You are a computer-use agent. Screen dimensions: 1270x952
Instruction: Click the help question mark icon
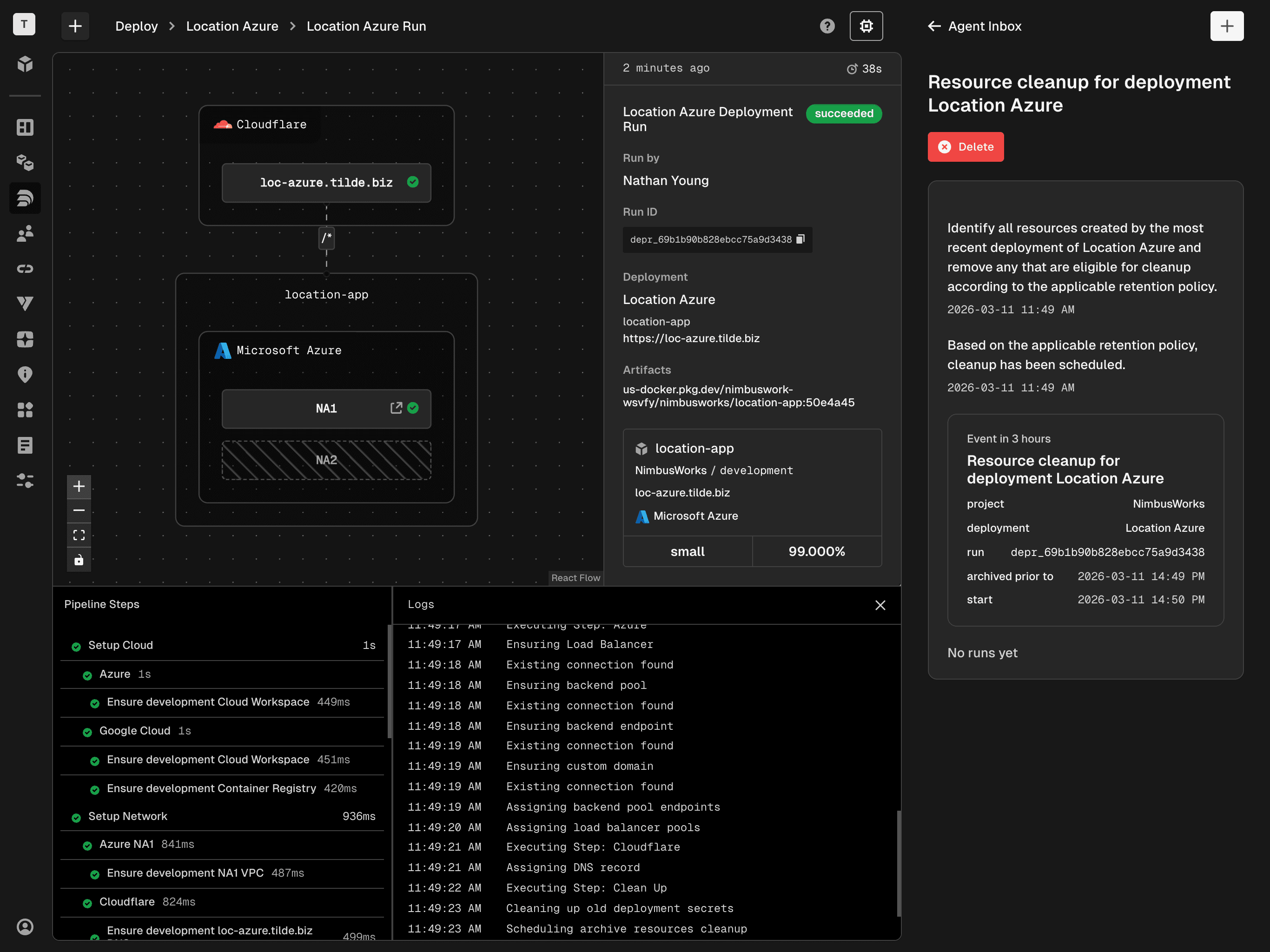click(x=827, y=26)
